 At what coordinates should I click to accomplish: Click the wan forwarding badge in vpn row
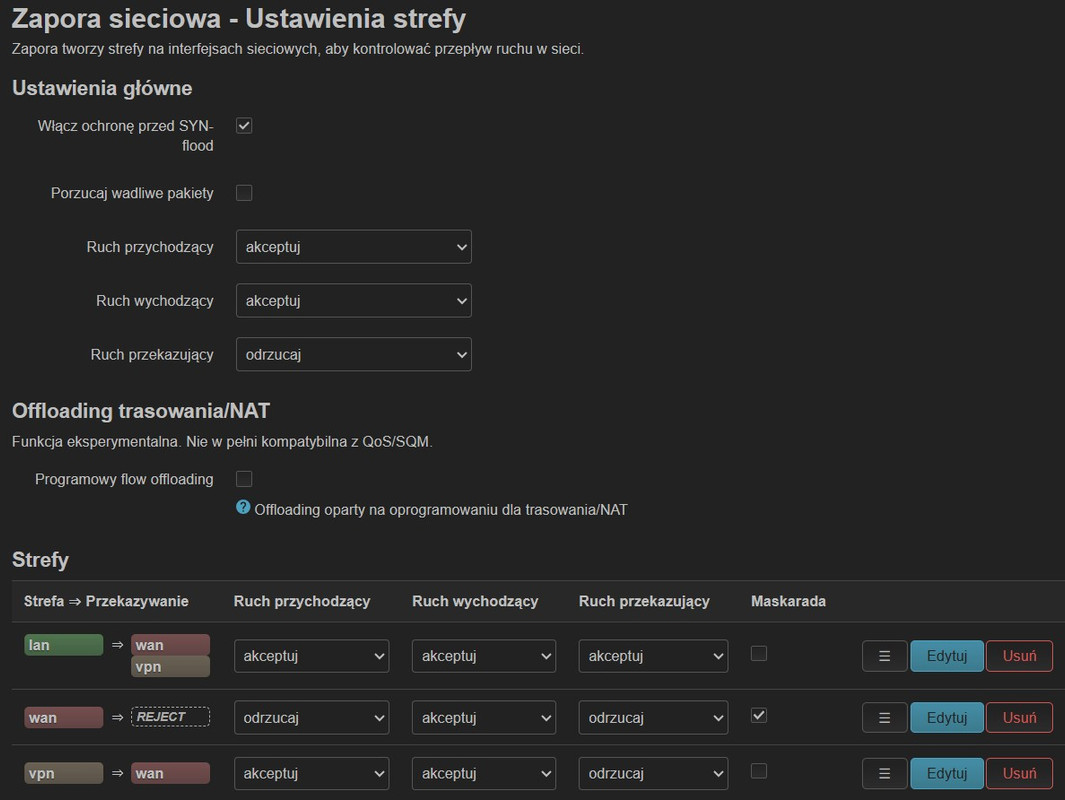click(x=170, y=773)
